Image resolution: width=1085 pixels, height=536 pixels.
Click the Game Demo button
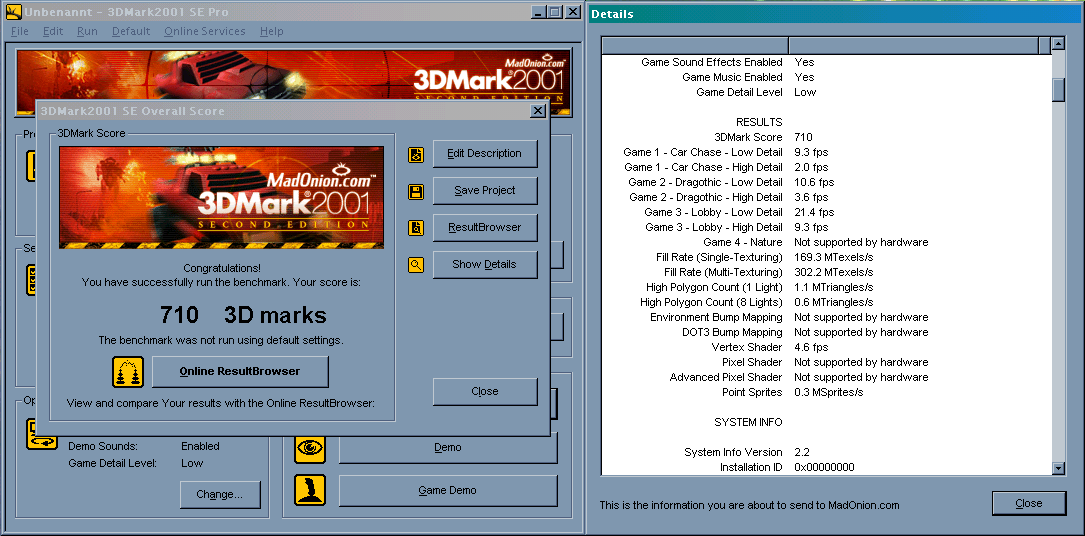448,490
